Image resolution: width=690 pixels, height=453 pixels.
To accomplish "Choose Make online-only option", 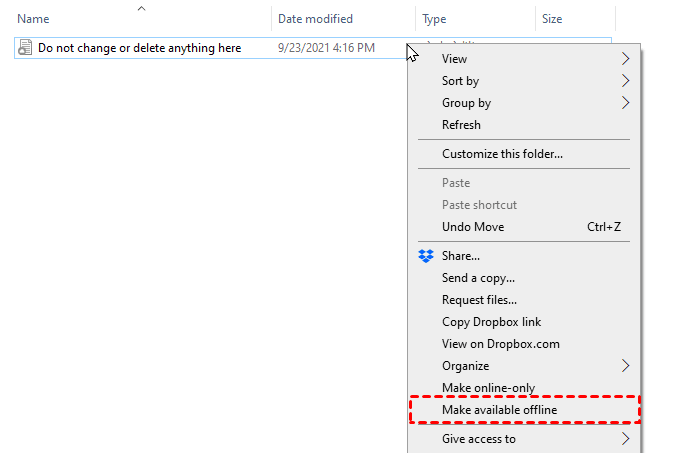I will coord(488,388).
